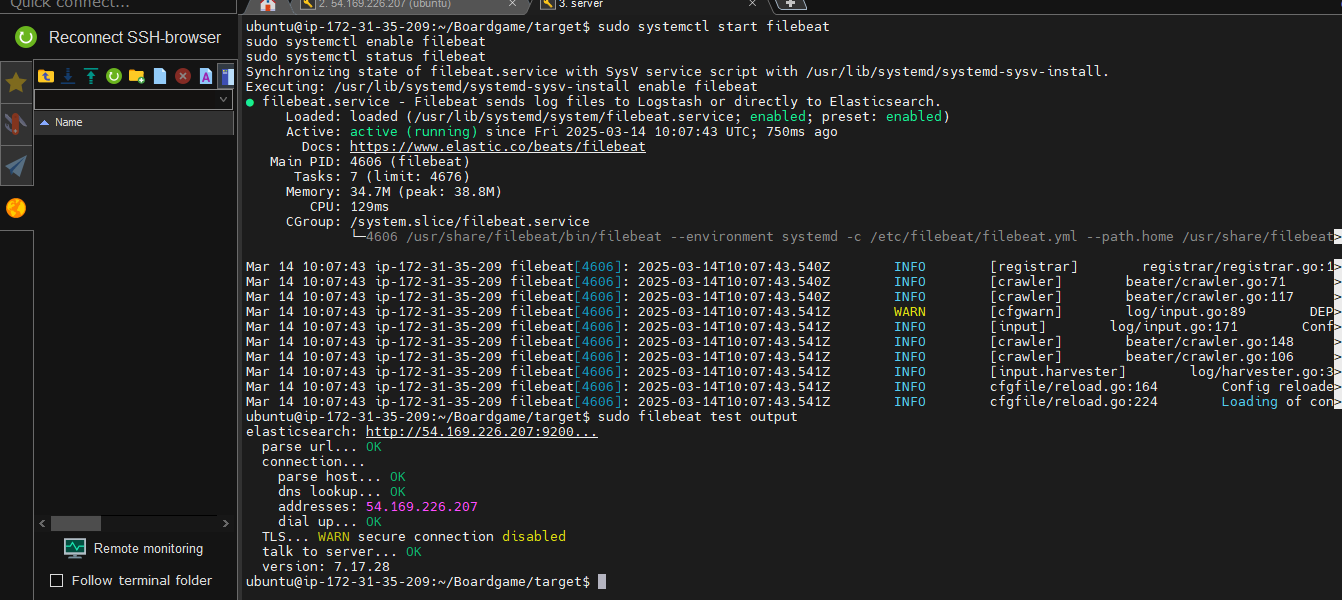Click the 'talk to server... OK' line
The image size is (1342, 600).
pyautogui.click(x=342, y=552)
